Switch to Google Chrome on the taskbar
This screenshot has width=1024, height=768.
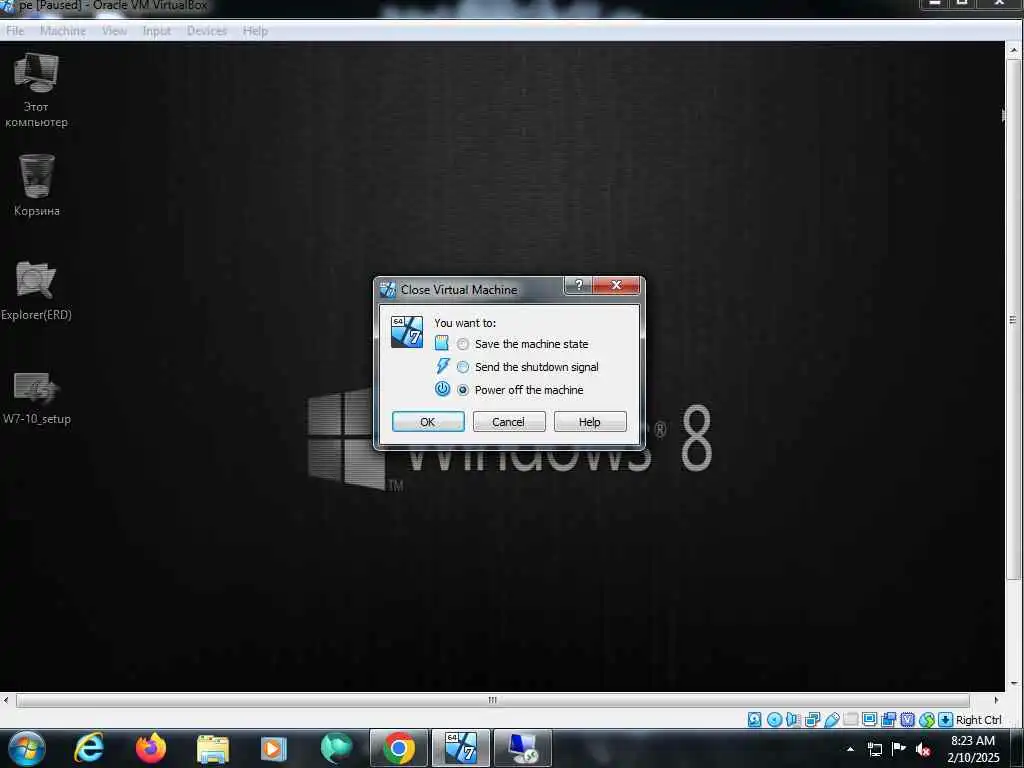(398, 748)
